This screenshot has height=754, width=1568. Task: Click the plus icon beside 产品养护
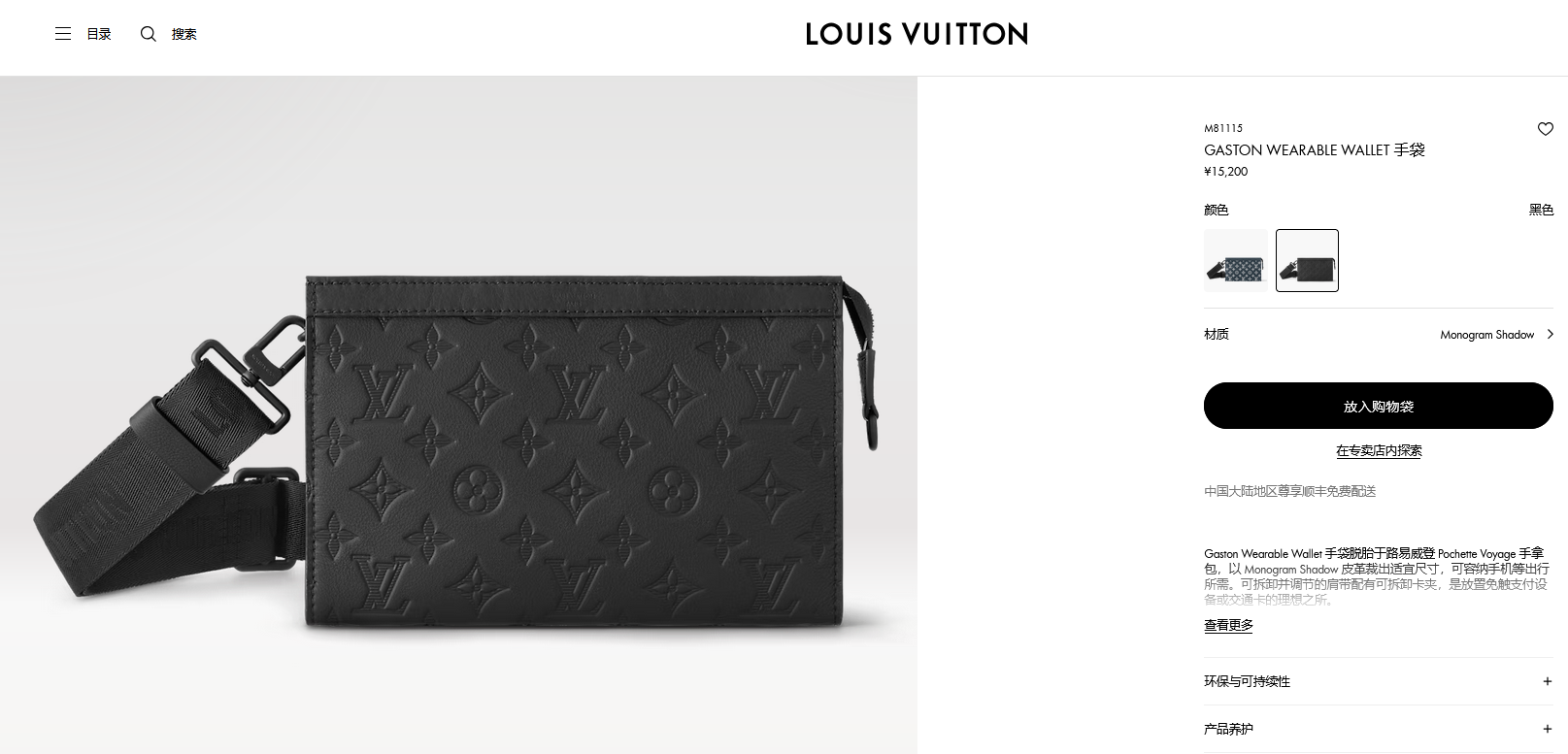(1548, 729)
